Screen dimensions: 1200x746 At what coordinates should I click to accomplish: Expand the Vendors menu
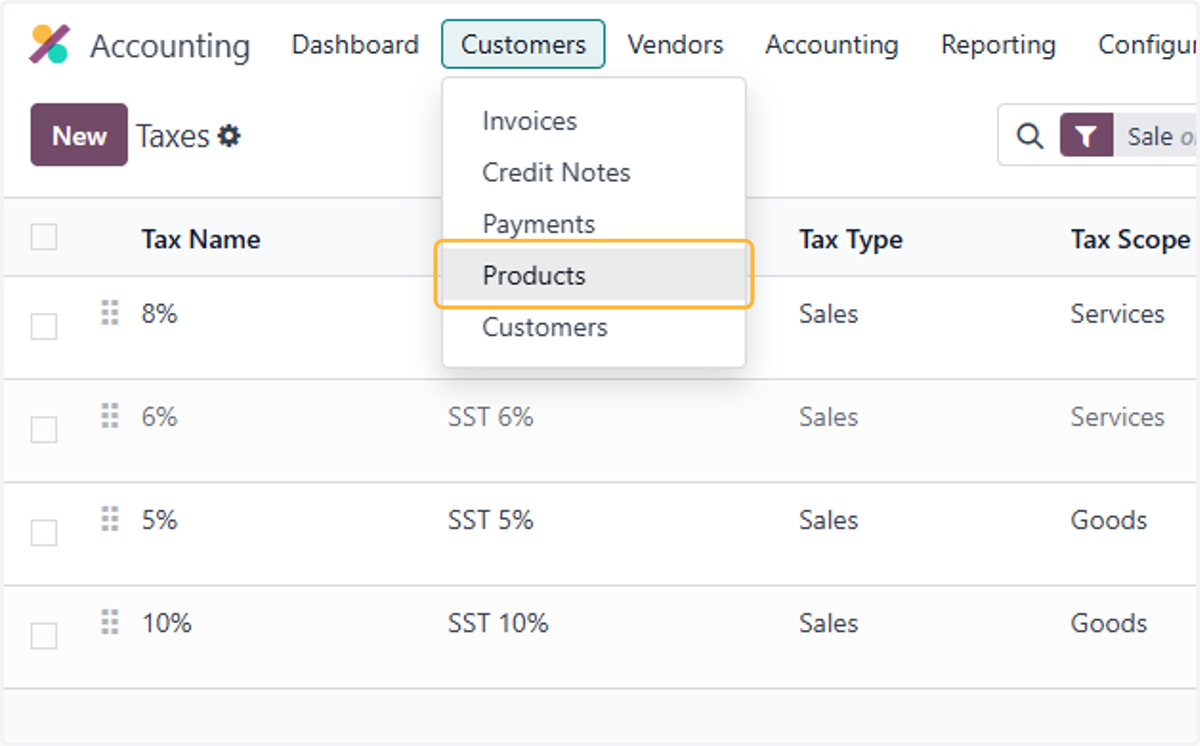tap(675, 45)
